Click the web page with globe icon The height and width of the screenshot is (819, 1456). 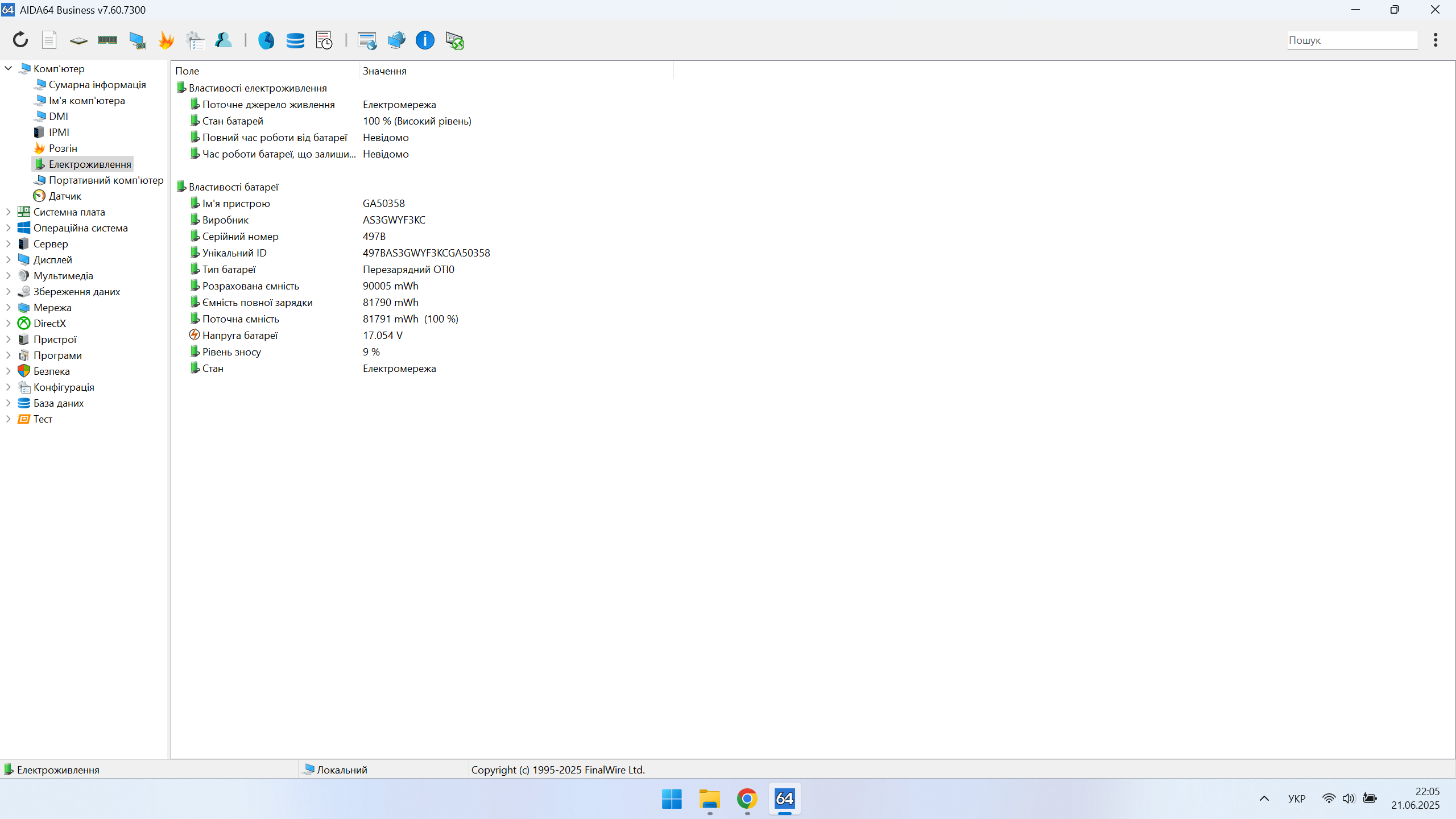click(x=367, y=40)
